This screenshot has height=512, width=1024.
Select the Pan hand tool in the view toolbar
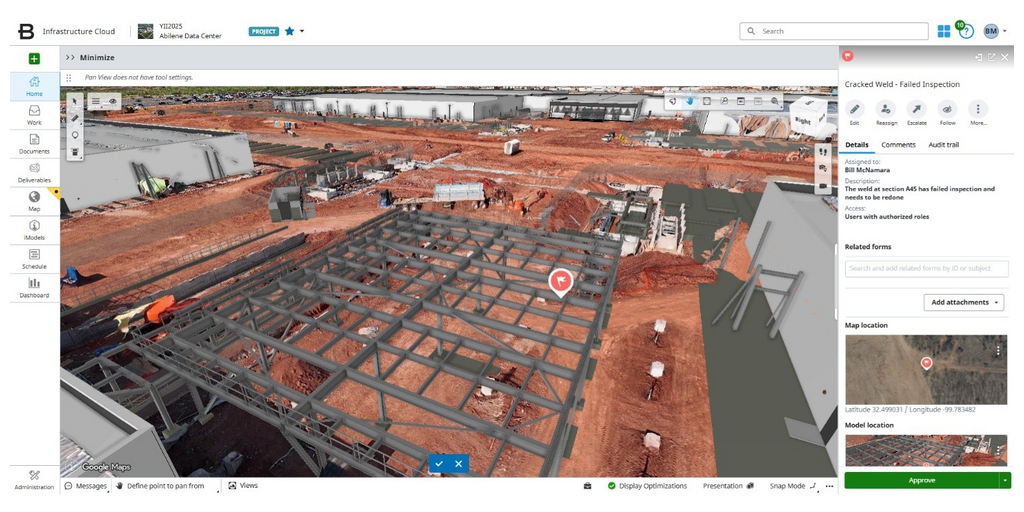(x=690, y=101)
